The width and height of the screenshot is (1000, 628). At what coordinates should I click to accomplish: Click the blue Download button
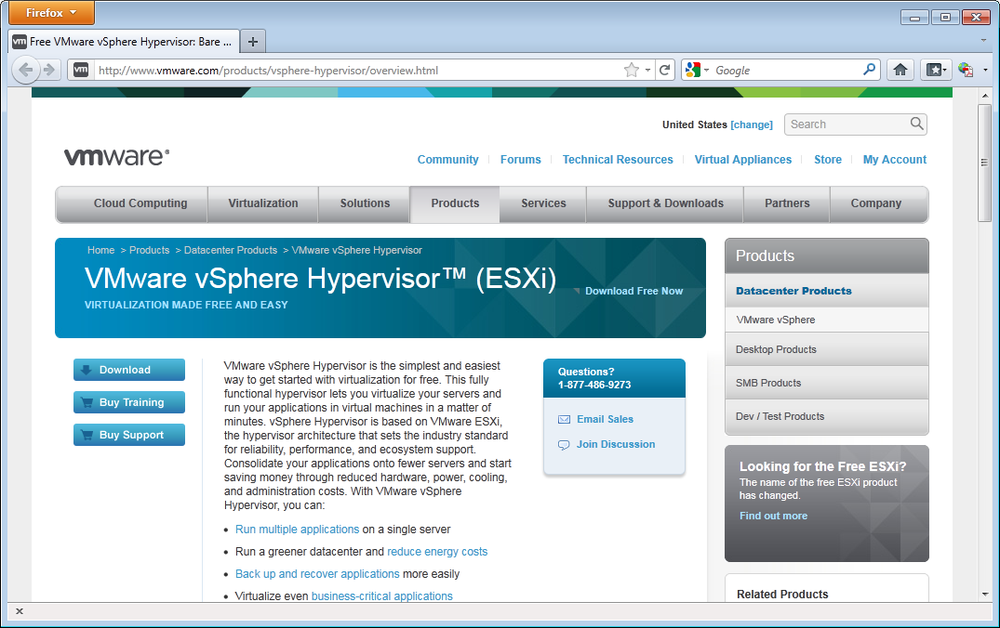point(128,369)
